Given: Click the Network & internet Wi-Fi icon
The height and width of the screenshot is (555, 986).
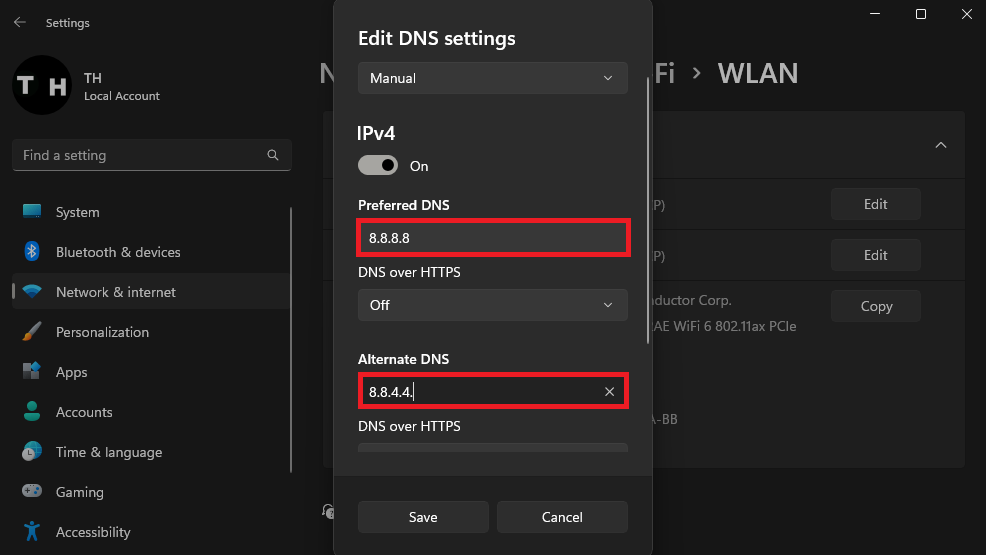Looking at the screenshot, I should coord(32,292).
